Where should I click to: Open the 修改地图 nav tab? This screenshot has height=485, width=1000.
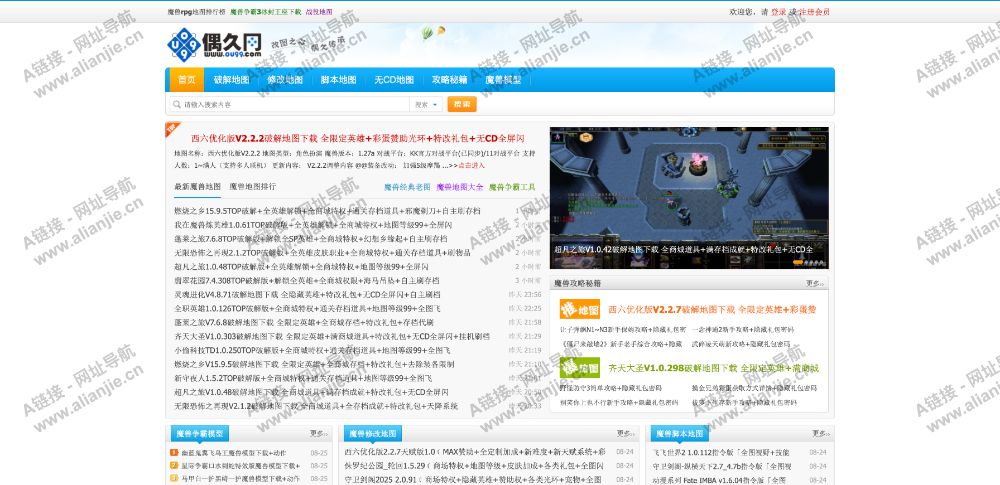coord(284,80)
